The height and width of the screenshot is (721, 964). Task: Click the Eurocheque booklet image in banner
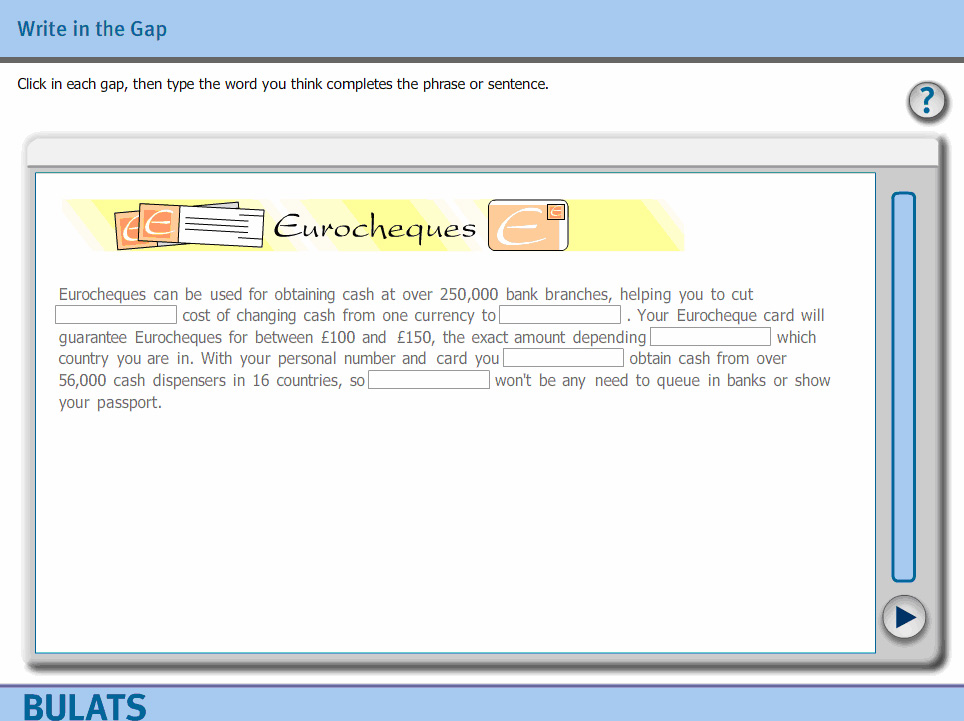coord(189,226)
